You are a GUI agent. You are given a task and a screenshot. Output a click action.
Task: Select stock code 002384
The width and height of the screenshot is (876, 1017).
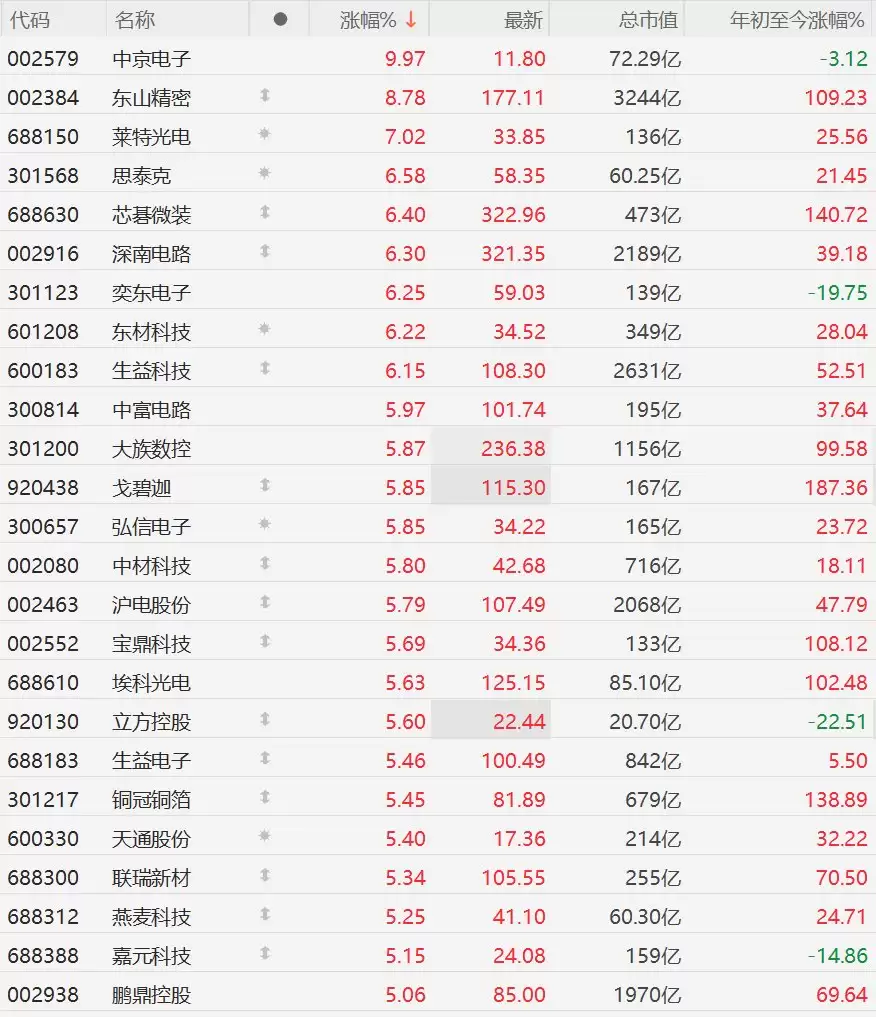[43, 98]
